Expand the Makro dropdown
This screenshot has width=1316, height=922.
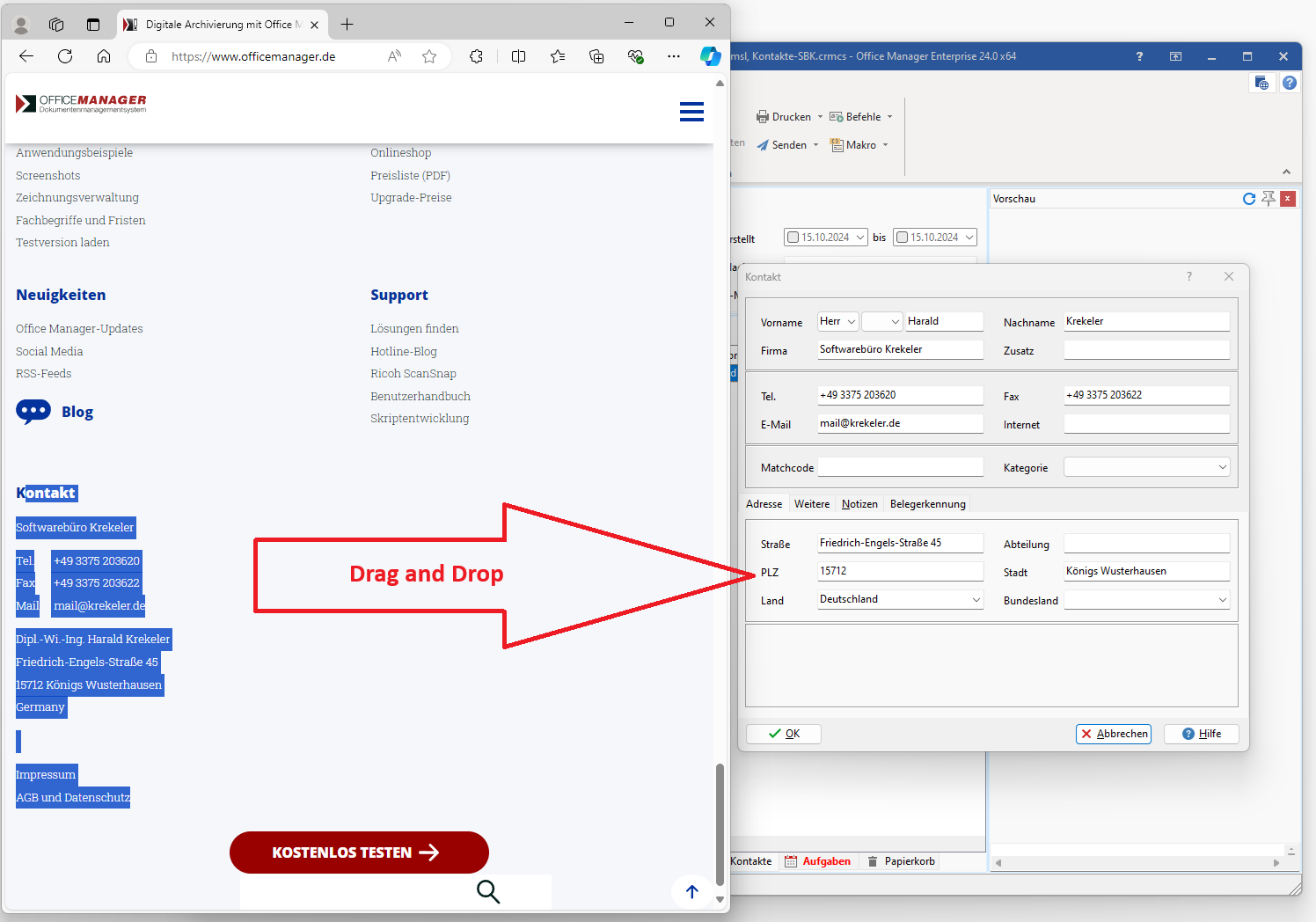click(x=885, y=145)
